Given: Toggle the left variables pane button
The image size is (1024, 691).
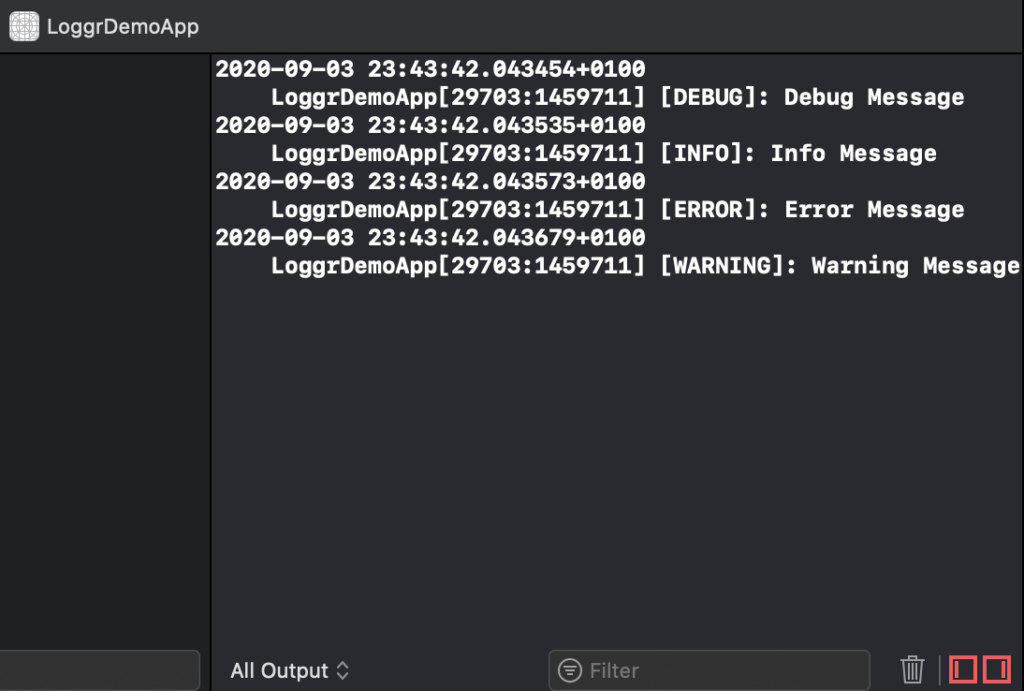Looking at the screenshot, I should pyautogui.click(x=963, y=669).
